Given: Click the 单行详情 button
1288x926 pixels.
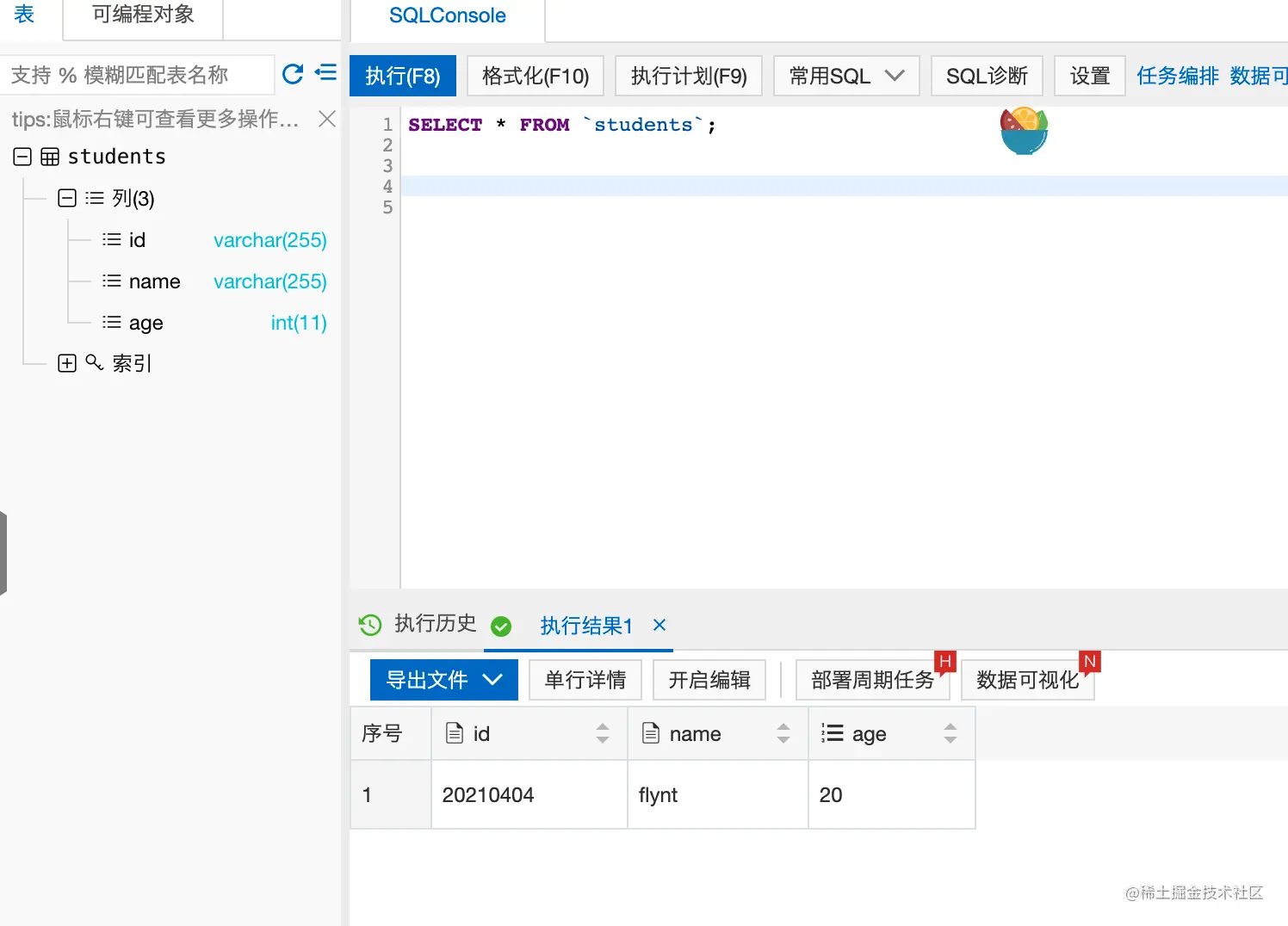Looking at the screenshot, I should pyautogui.click(x=585, y=680).
